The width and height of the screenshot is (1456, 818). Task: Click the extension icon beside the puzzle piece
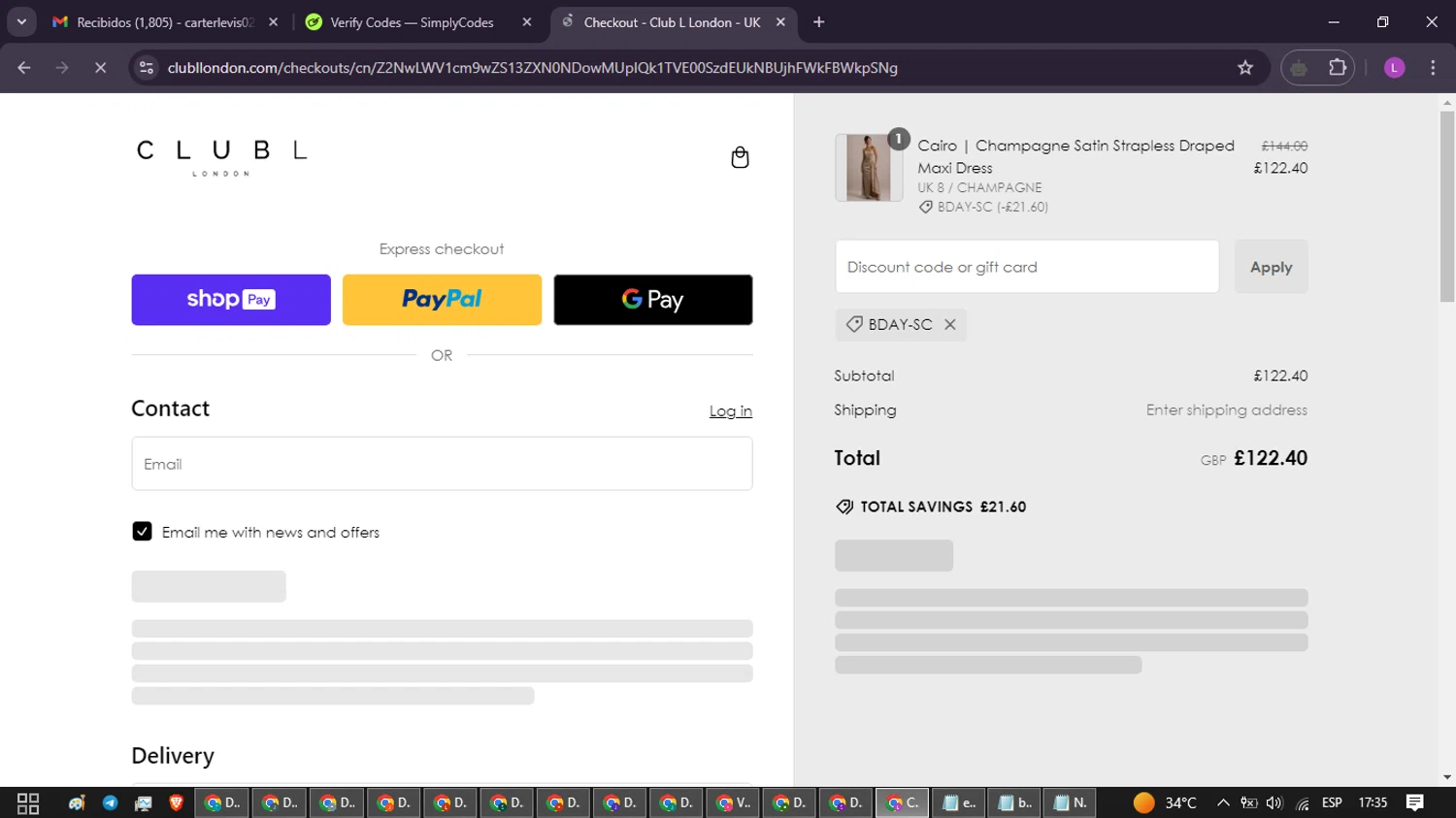click(x=1299, y=68)
